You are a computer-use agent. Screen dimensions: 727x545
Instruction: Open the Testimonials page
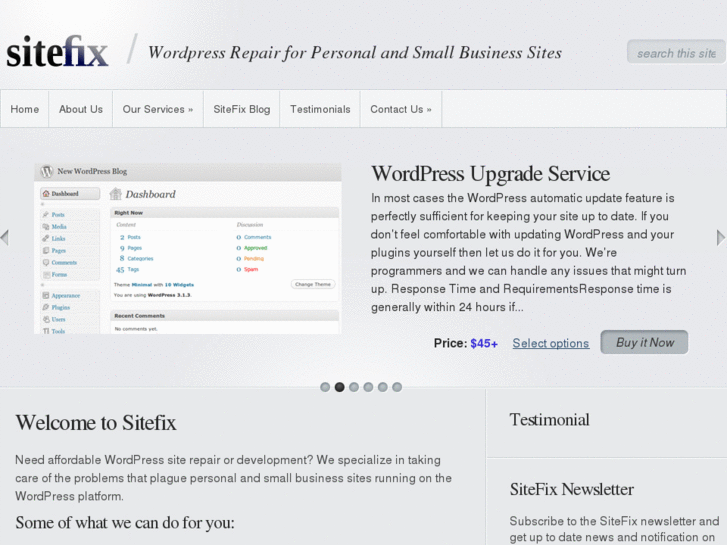pyautogui.click(x=320, y=109)
